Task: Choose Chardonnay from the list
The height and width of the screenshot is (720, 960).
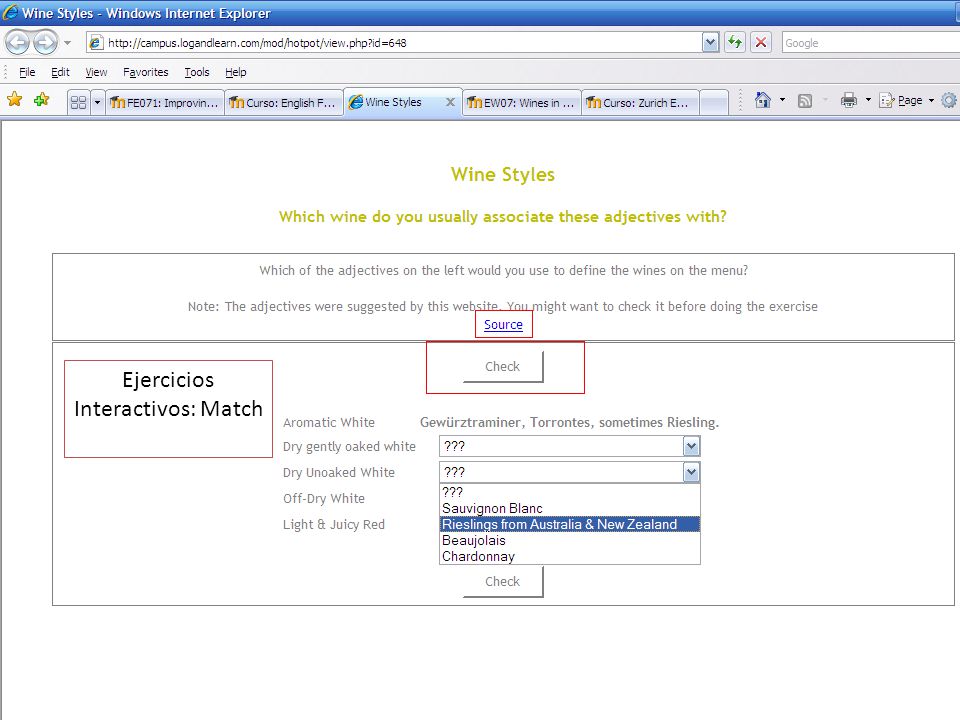Action: pyautogui.click(x=569, y=556)
